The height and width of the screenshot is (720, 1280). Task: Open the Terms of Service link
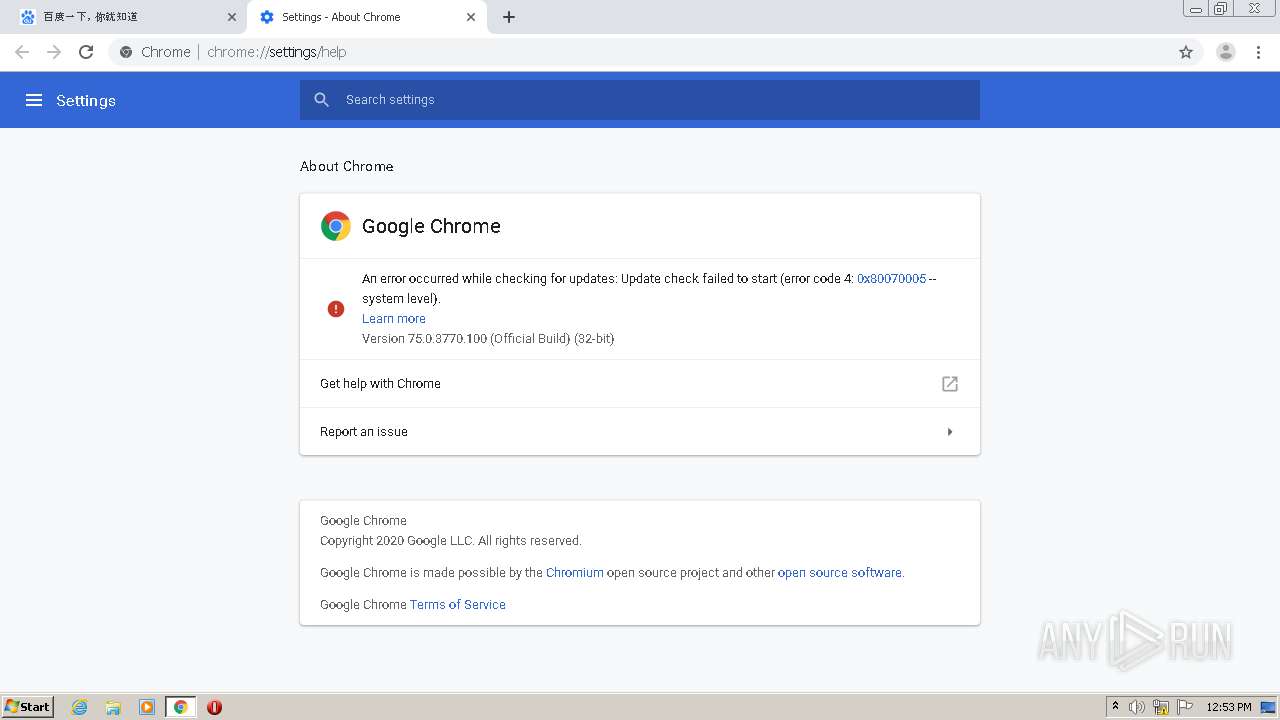(x=458, y=605)
